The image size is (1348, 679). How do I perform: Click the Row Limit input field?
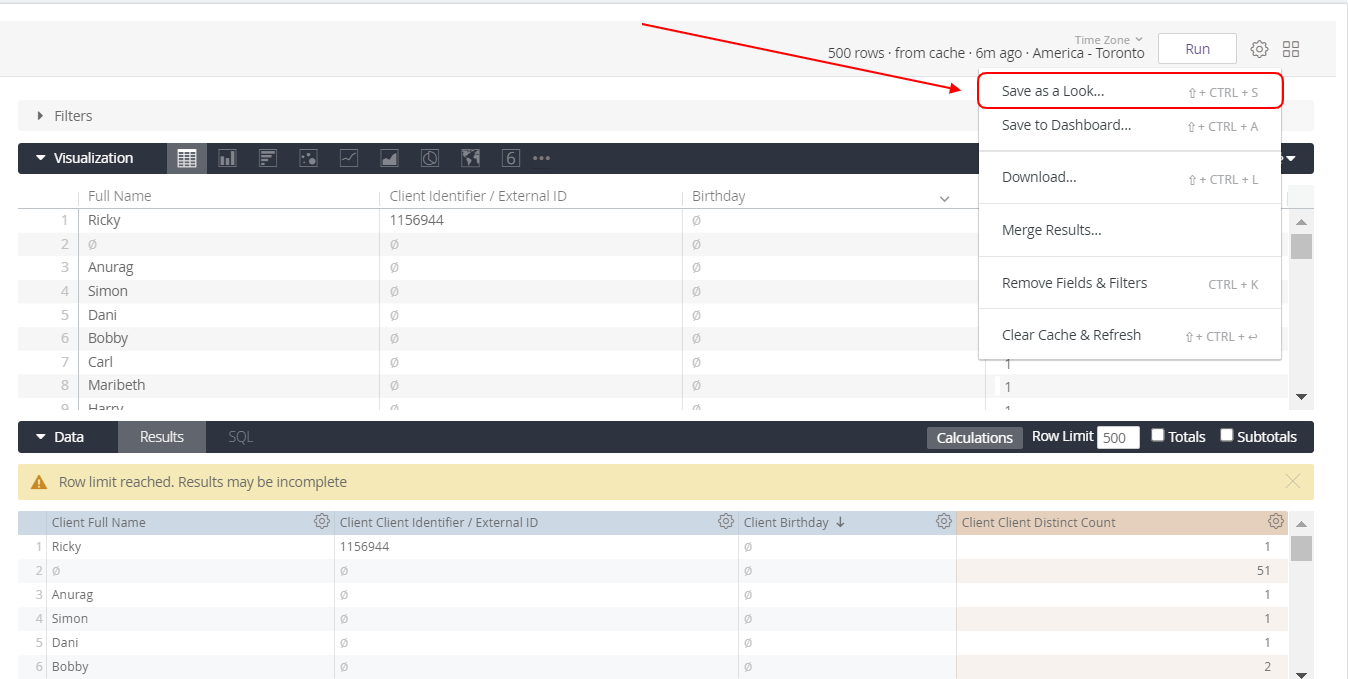pyautogui.click(x=1118, y=437)
